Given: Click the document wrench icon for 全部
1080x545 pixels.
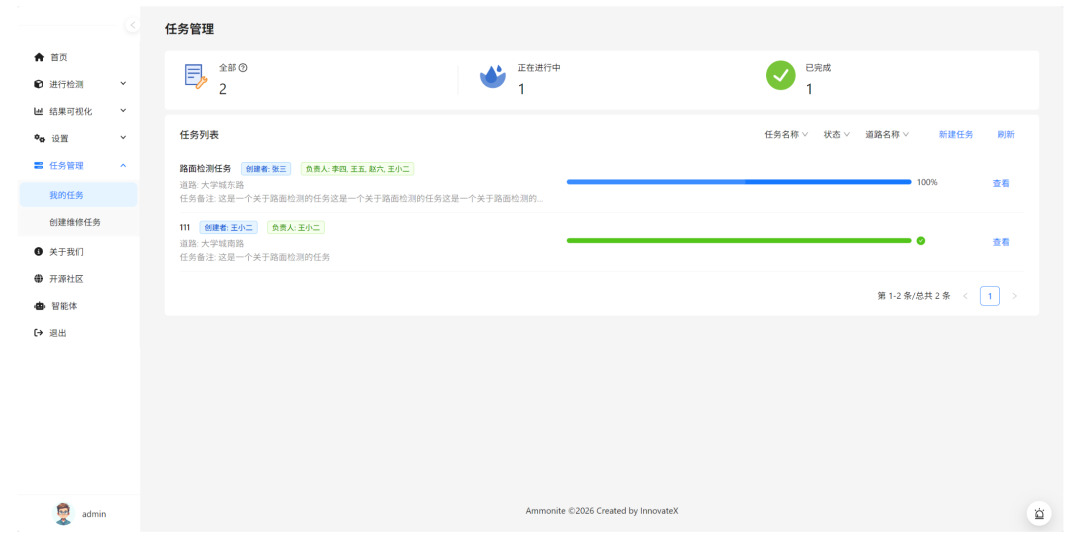Looking at the screenshot, I should [196, 76].
